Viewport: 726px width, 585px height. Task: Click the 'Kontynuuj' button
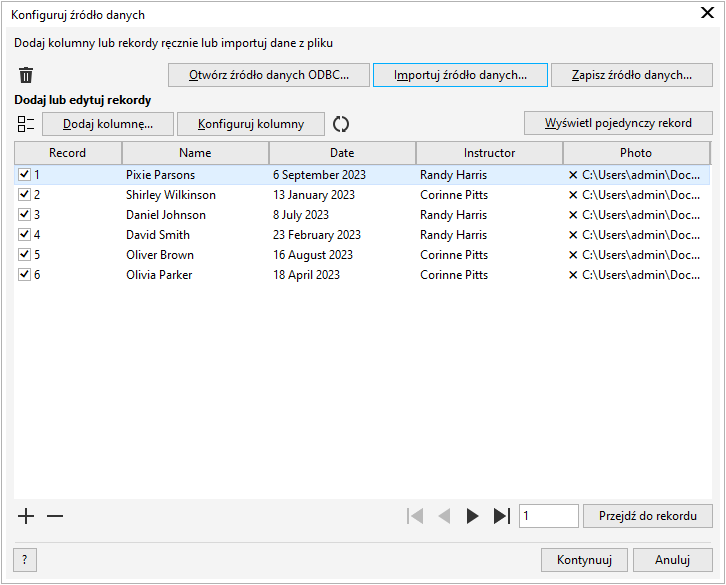click(x=584, y=560)
